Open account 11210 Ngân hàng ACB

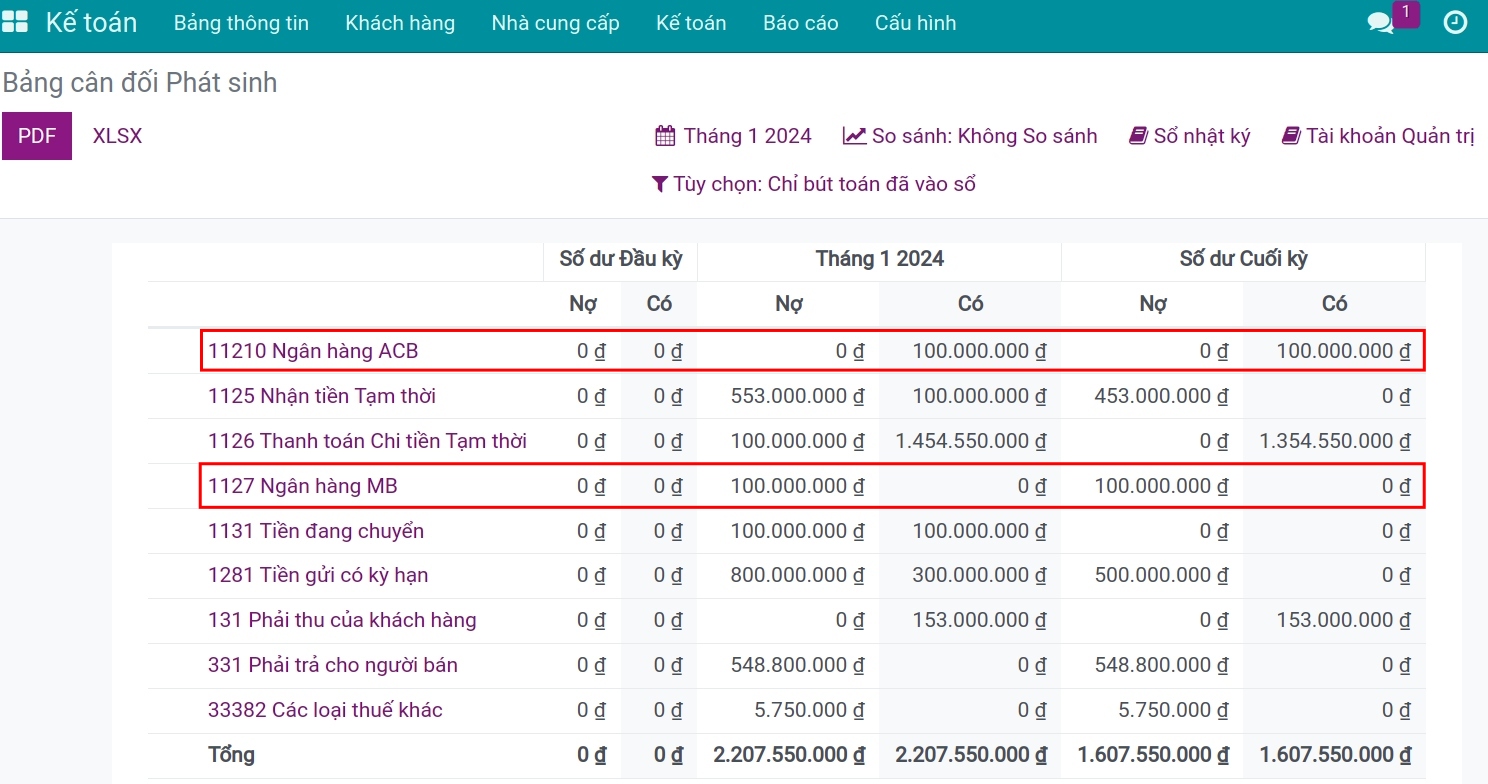(x=313, y=351)
